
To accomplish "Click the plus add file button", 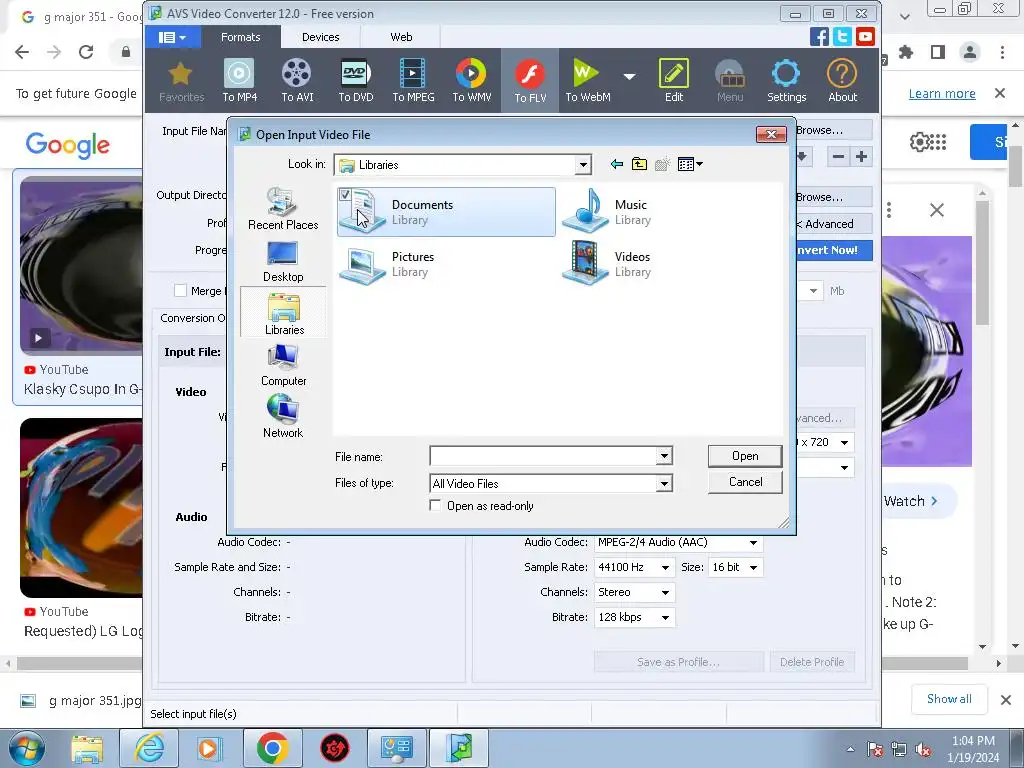I will tap(861, 157).
